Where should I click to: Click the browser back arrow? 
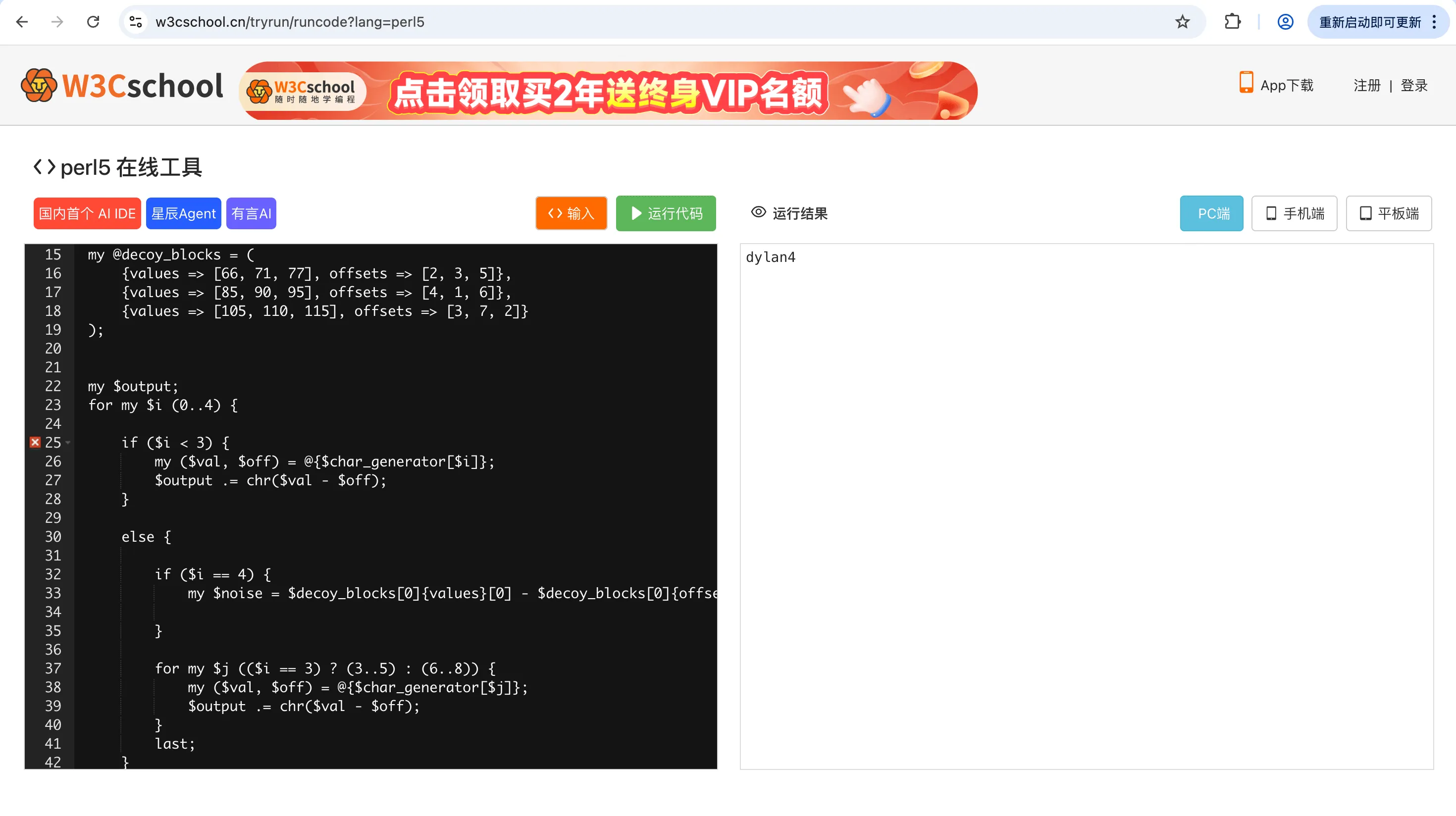point(22,22)
